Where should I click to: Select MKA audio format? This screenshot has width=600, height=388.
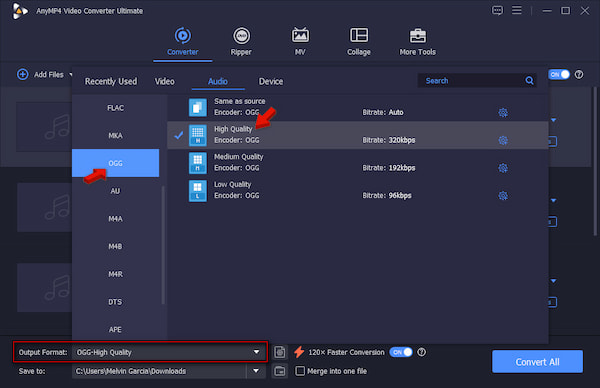coord(116,135)
